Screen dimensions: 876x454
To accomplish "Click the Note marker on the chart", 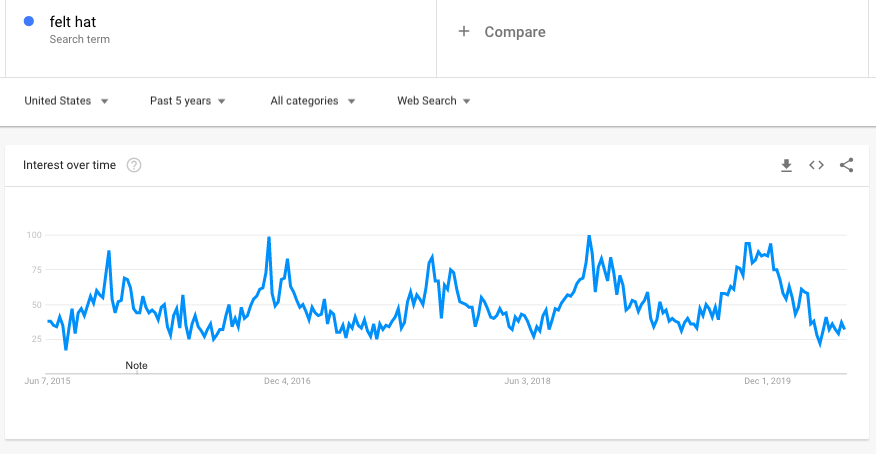I will (x=136, y=366).
